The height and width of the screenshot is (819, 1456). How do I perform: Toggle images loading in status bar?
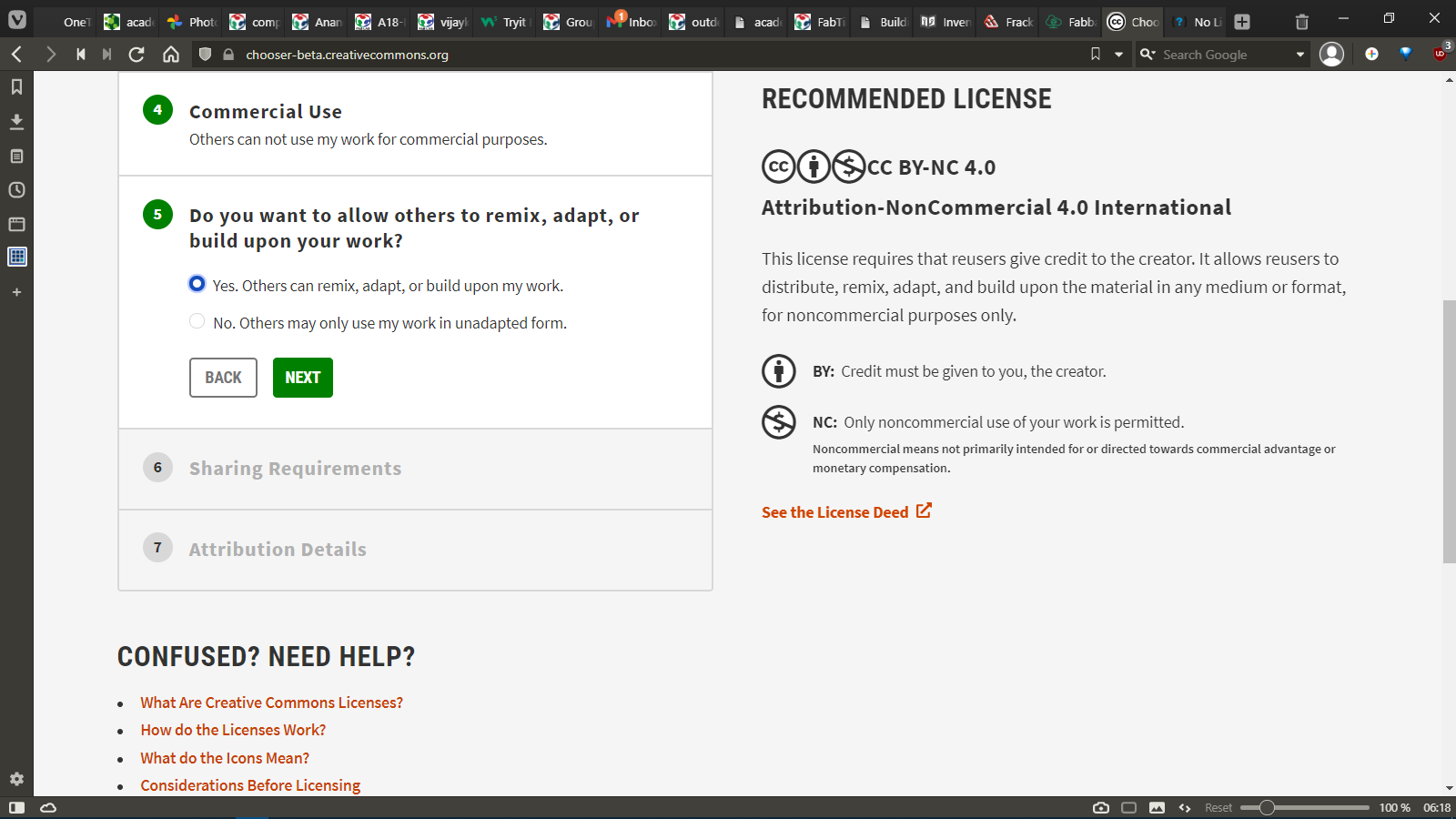pos(1157,807)
